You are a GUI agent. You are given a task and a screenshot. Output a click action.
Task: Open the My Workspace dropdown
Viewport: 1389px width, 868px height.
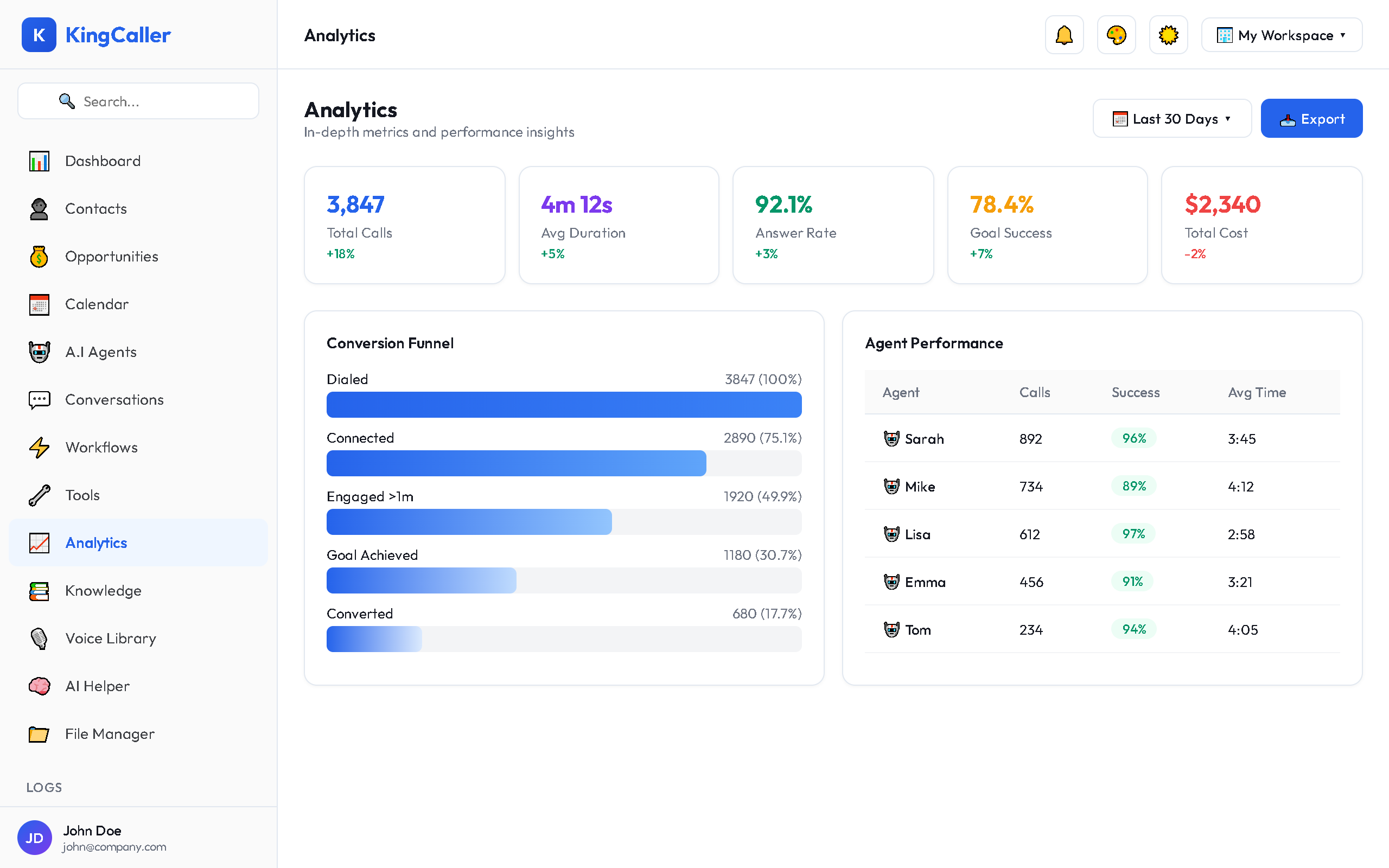tap(1281, 34)
